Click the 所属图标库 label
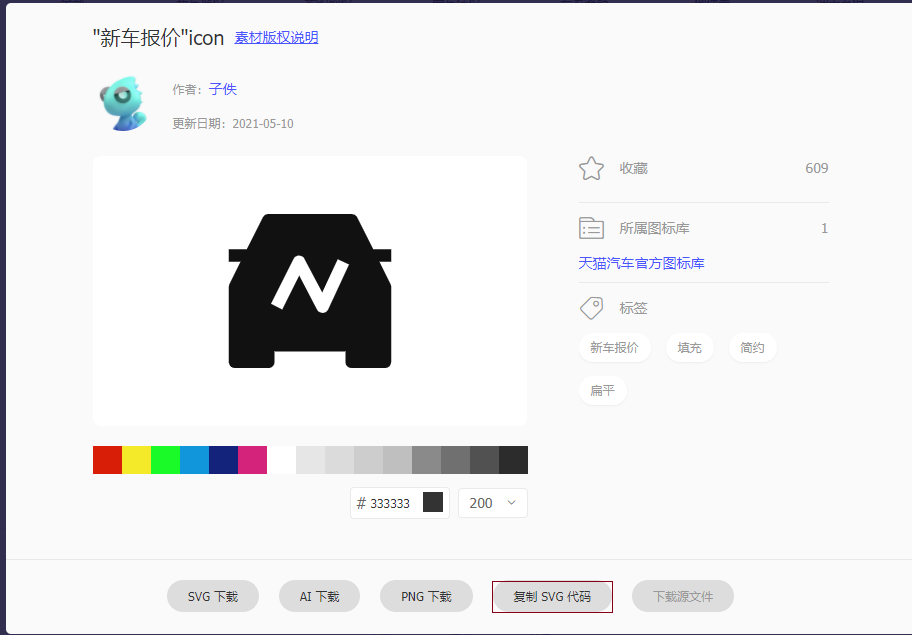 point(654,228)
